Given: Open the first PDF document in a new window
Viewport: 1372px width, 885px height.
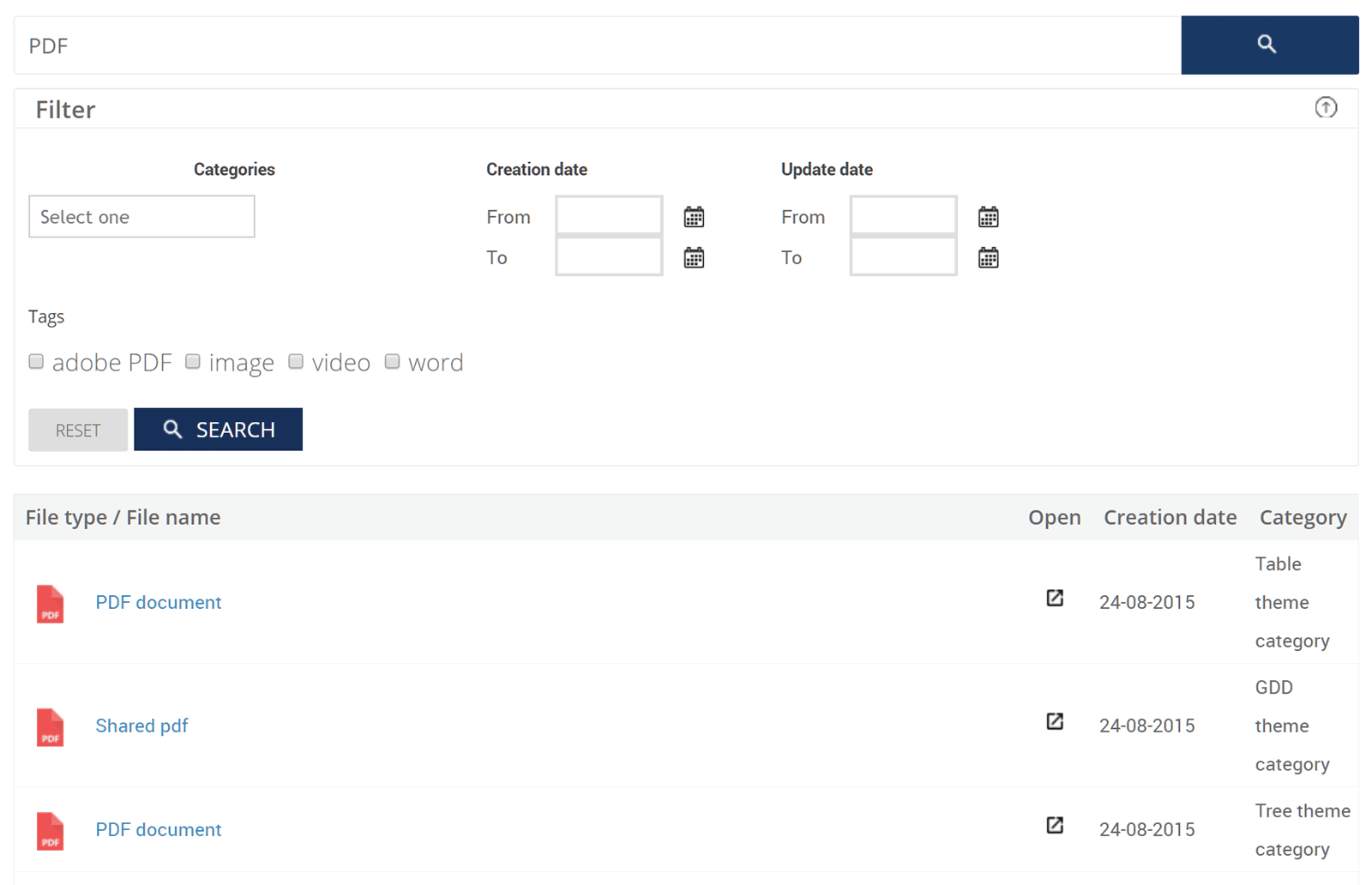Looking at the screenshot, I should pyautogui.click(x=1054, y=599).
